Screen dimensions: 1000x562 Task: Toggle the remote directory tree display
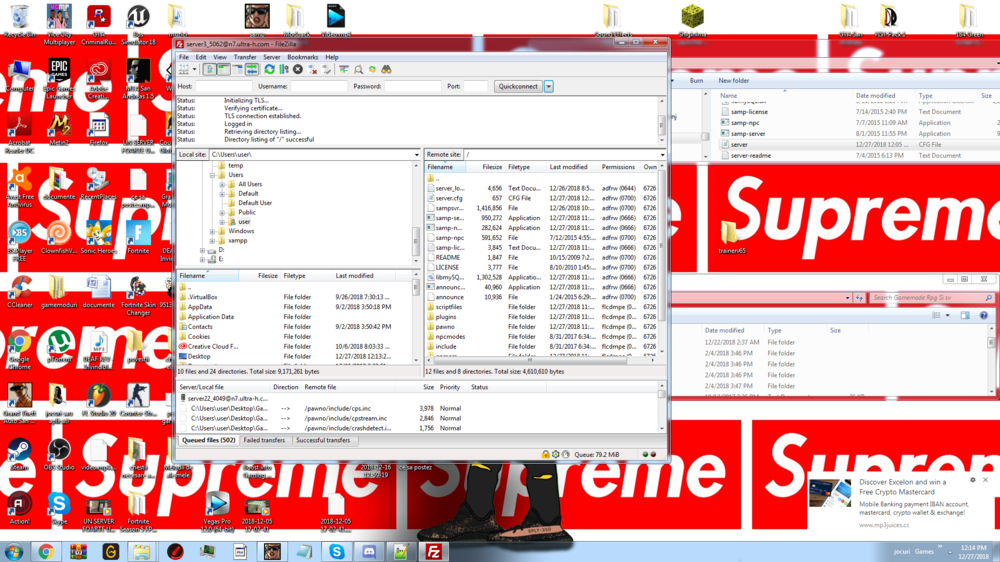click(238, 70)
